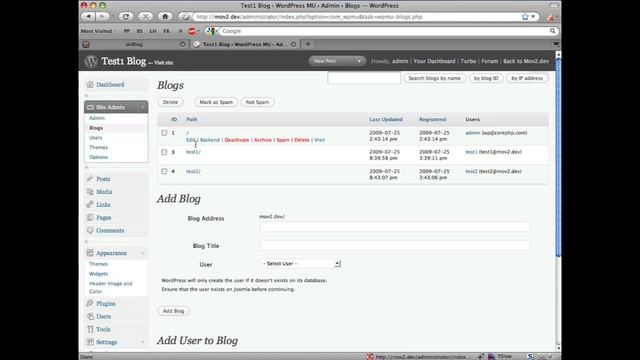This screenshot has height=360, width=640.
Task: Click Search blogs by name button
Action: coord(434,78)
